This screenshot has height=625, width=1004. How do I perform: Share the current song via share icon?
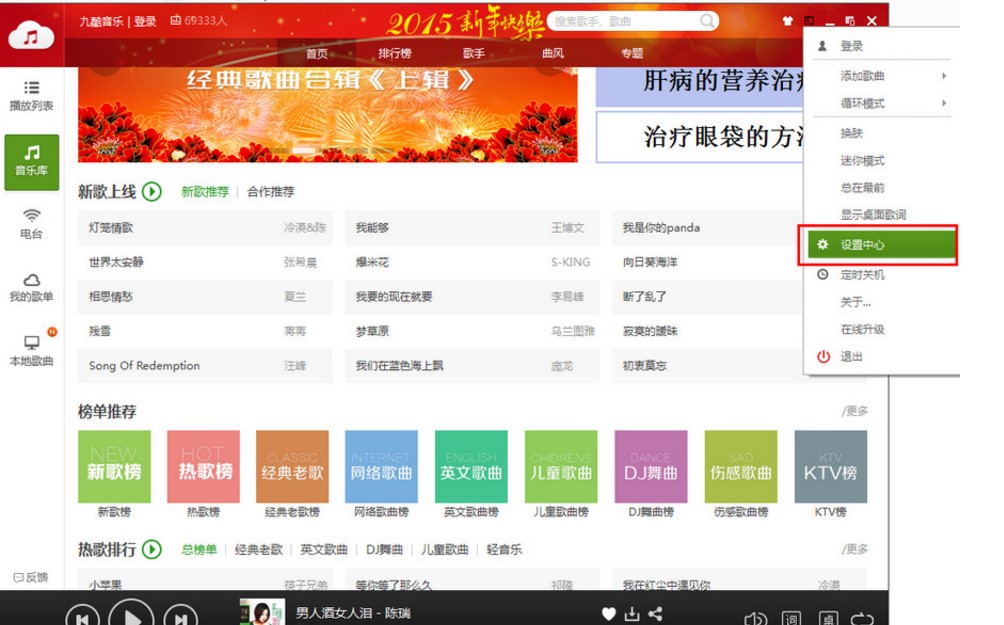656,613
